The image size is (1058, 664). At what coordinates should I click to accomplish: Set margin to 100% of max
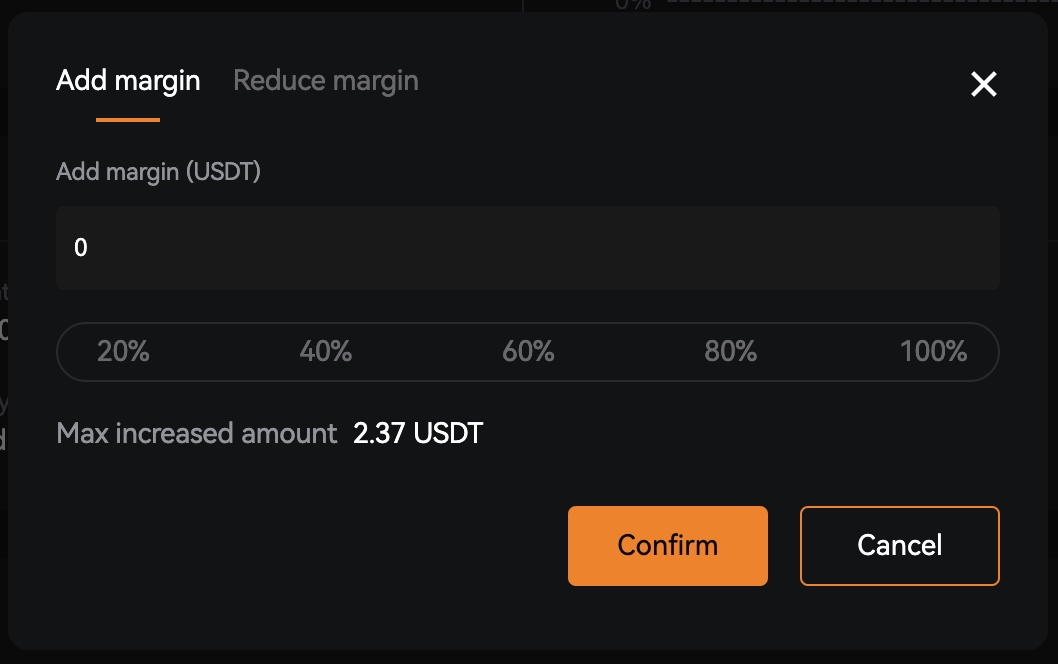(934, 352)
